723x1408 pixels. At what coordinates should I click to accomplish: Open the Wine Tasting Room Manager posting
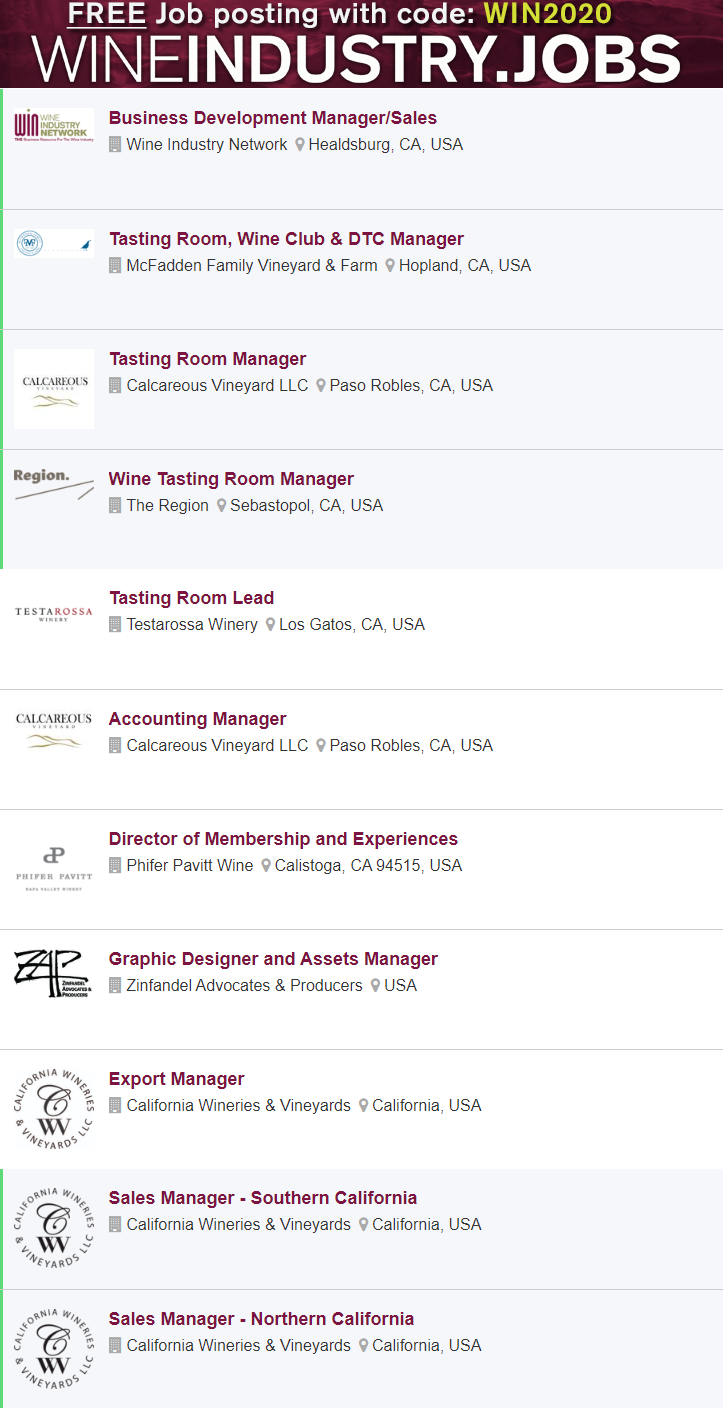[231, 479]
